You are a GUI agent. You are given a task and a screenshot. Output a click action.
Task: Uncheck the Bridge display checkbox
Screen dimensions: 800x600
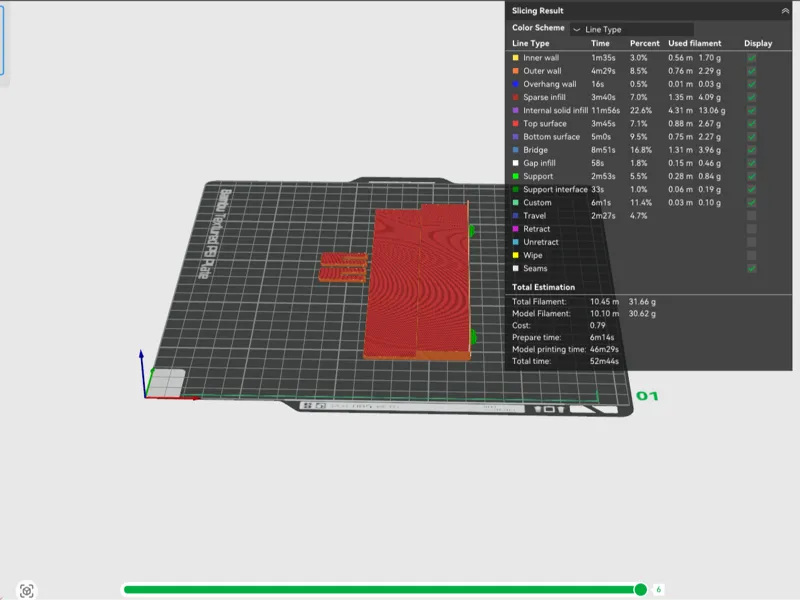752,150
